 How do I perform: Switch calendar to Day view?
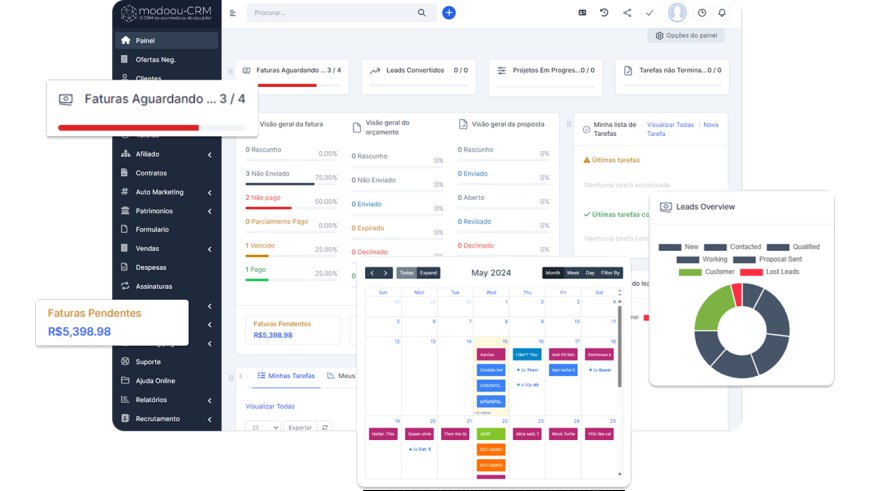[x=590, y=273]
